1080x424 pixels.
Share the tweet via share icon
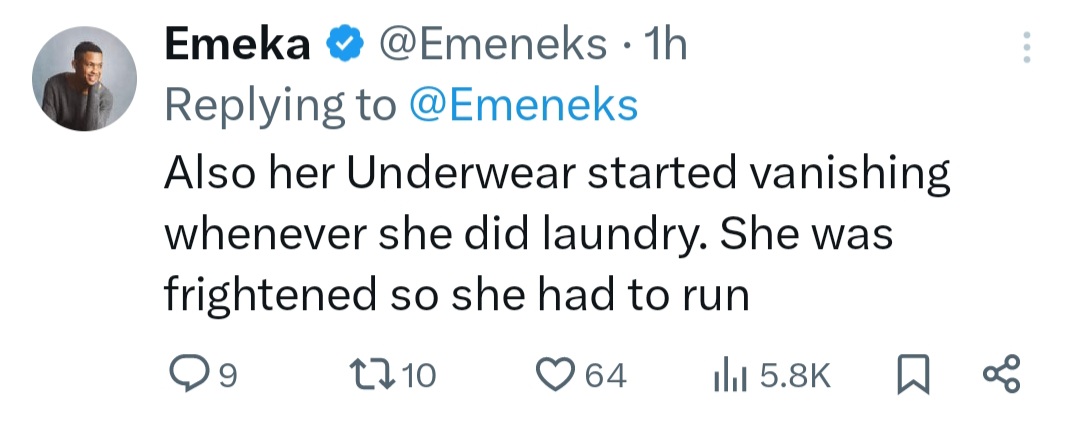1001,376
